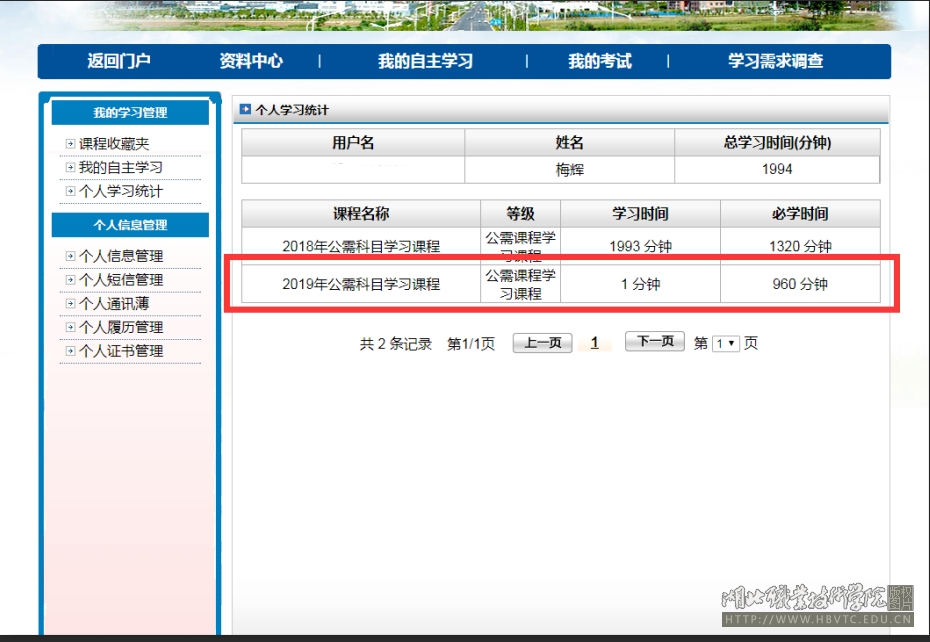
Task: Click the icon beside 个人信息管理 link
Action: point(70,256)
